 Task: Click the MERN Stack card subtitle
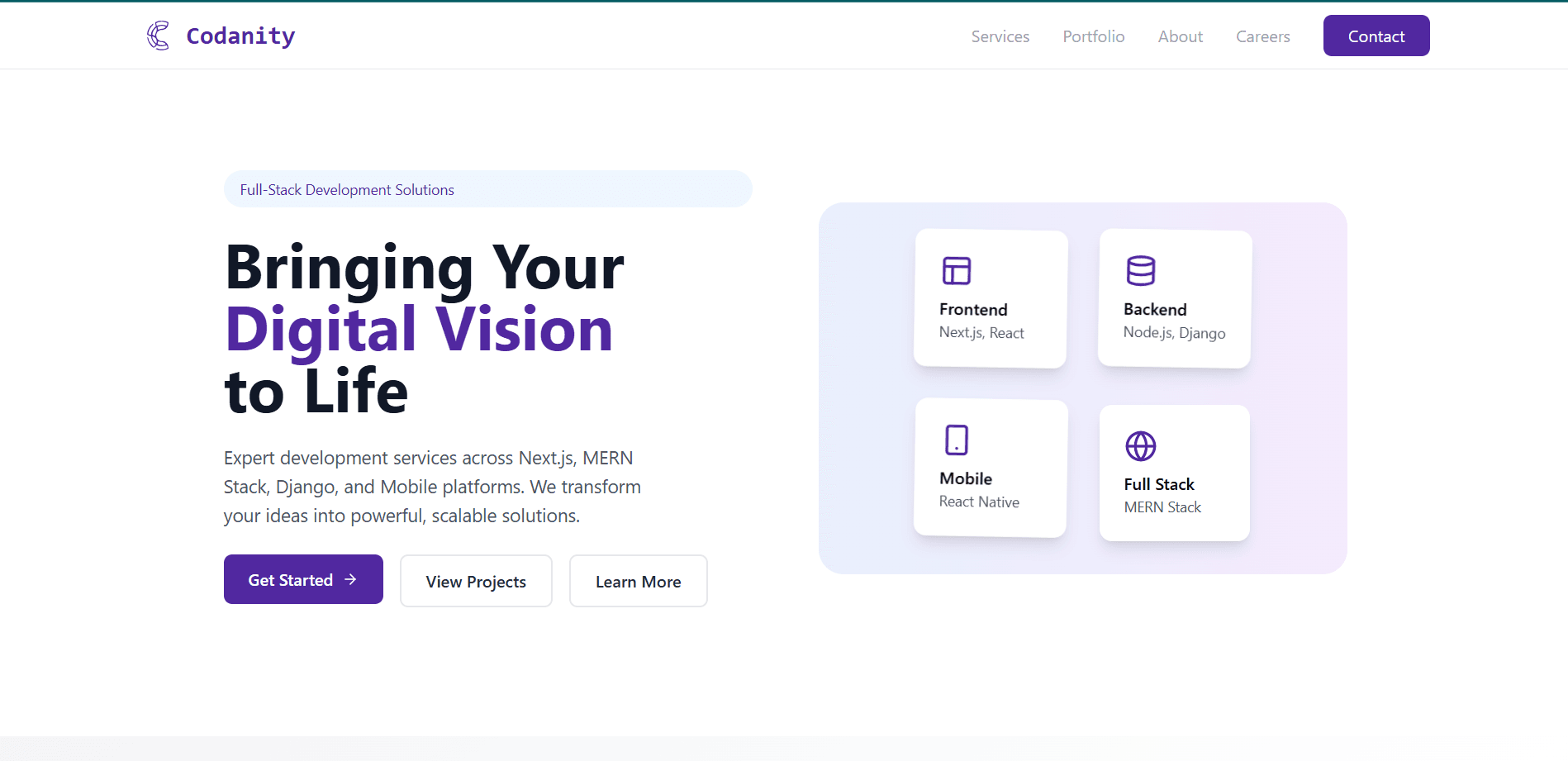(1162, 507)
